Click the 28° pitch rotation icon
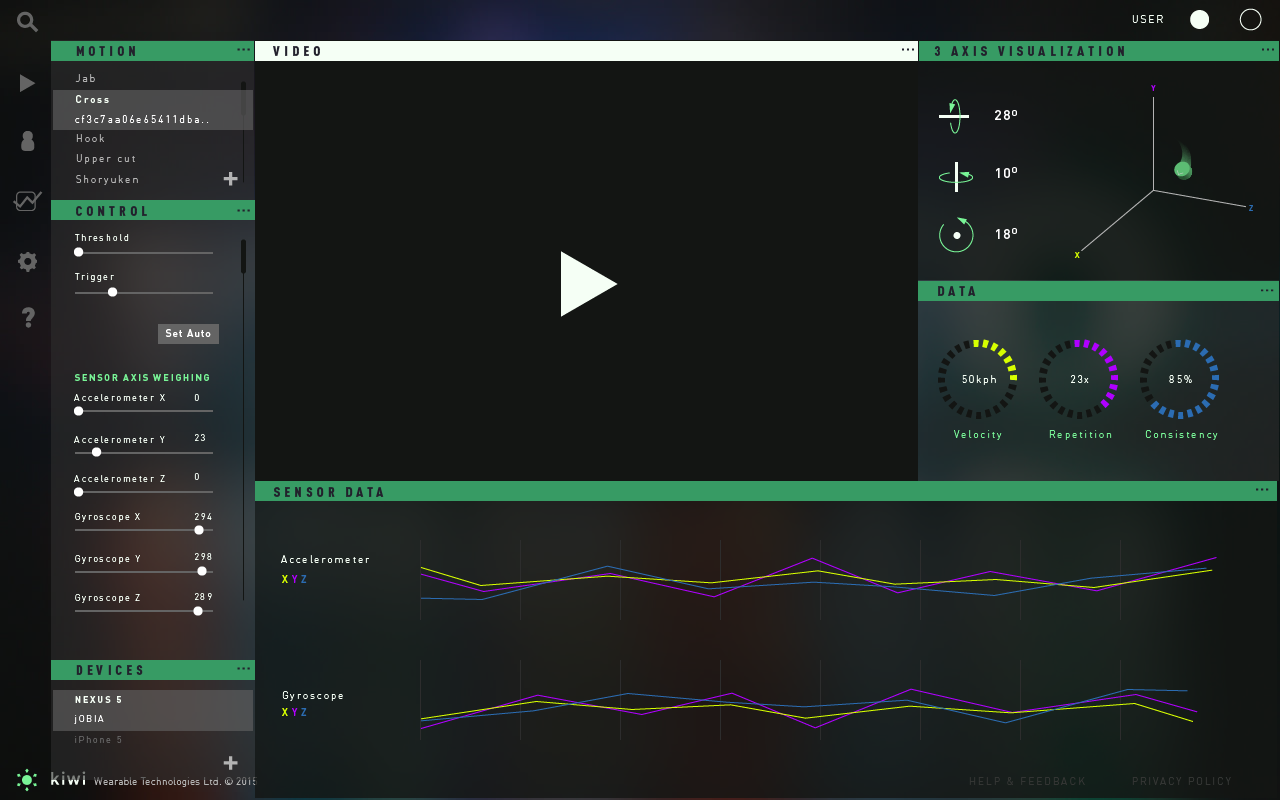The image size is (1280, 800). 954,116
